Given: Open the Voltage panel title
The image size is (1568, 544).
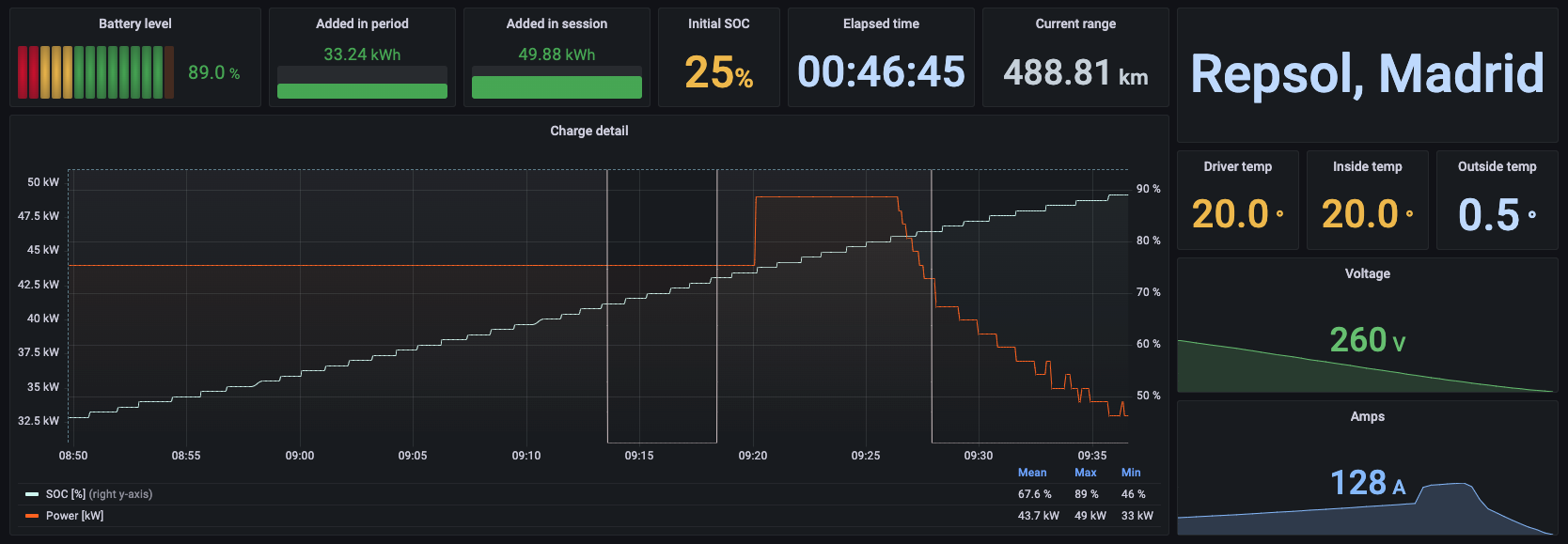Looking at the screenshot, I should [x=1367, y=273].
